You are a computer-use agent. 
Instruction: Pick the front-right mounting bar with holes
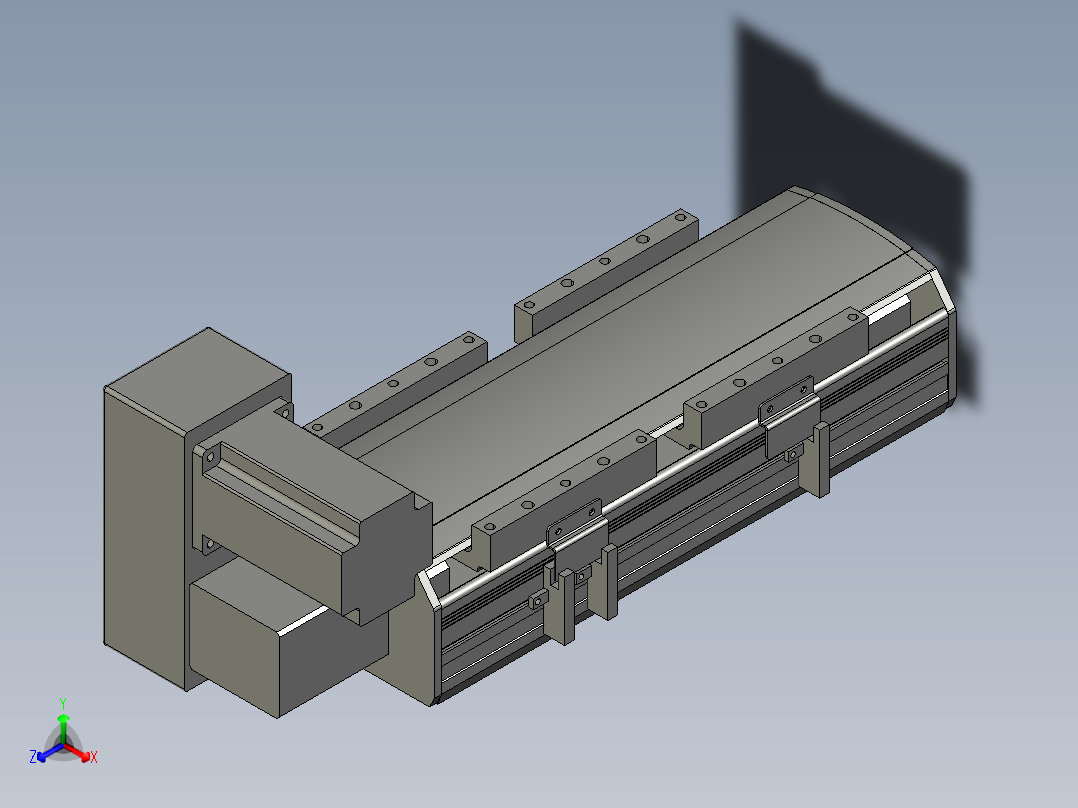pyautogui.click(x=777, y=375)
